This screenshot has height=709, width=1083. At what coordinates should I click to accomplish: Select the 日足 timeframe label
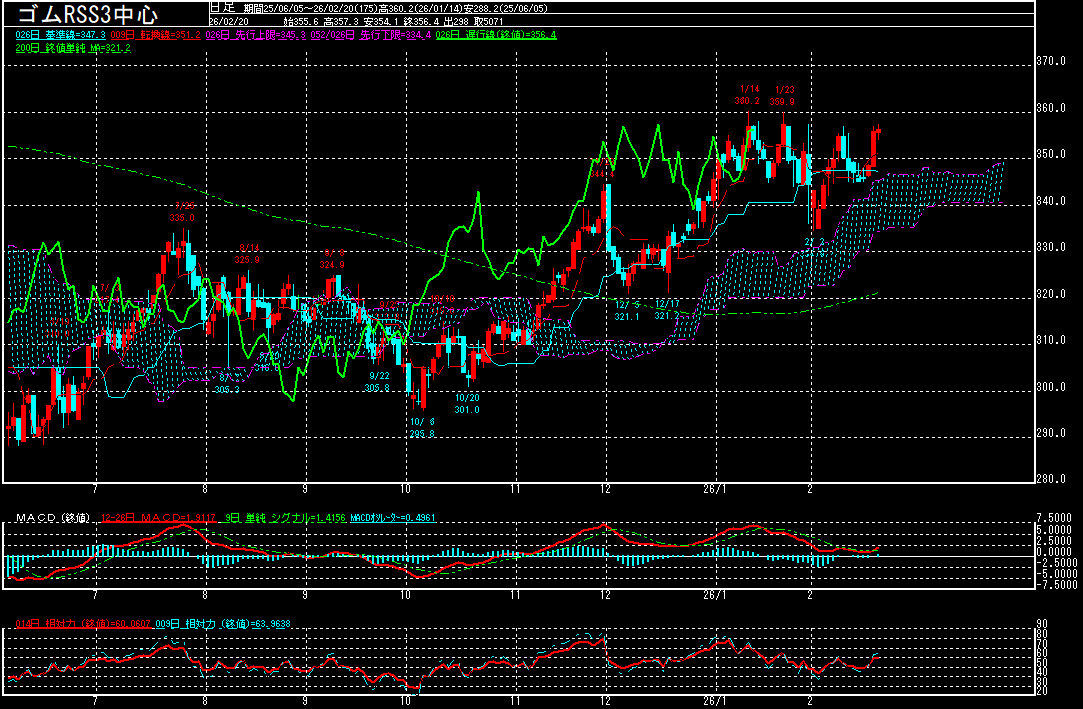tap(224, 6)
